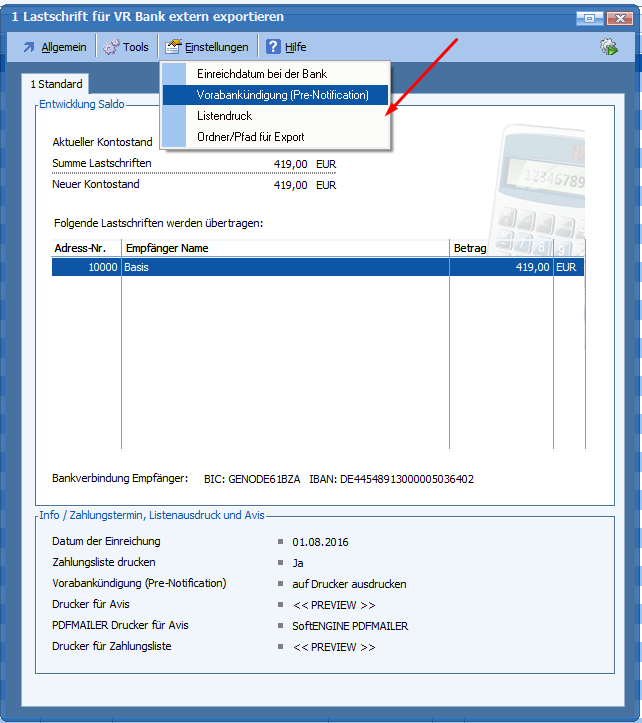Viewport: 642px width, 723px height.
Task: Select Einreichdatum bei der Bank
Action: [x=262, y=74]
